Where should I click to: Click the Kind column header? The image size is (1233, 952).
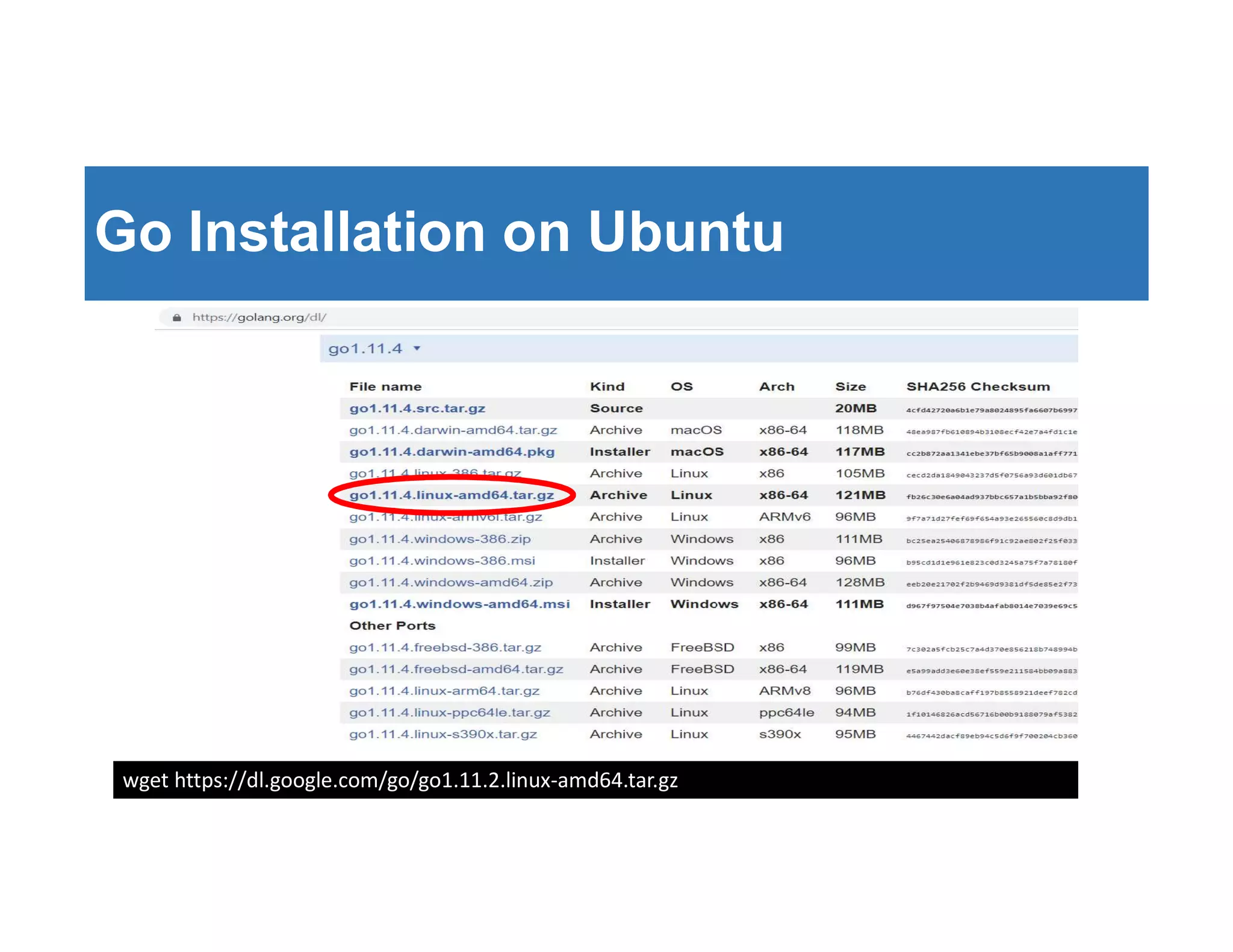[x=607, y=386]
